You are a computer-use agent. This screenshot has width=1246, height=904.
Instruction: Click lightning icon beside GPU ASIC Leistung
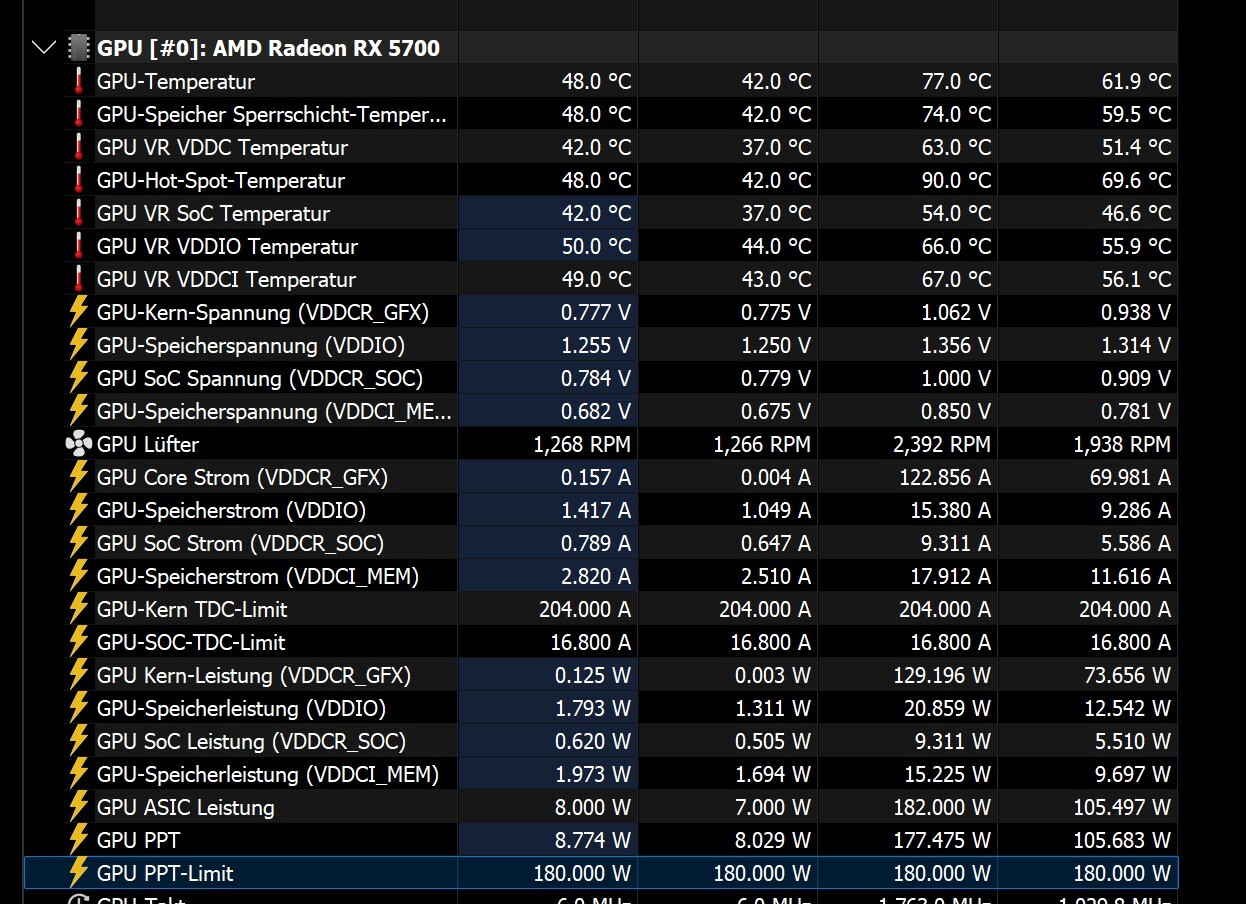click(x=78, y=807)
